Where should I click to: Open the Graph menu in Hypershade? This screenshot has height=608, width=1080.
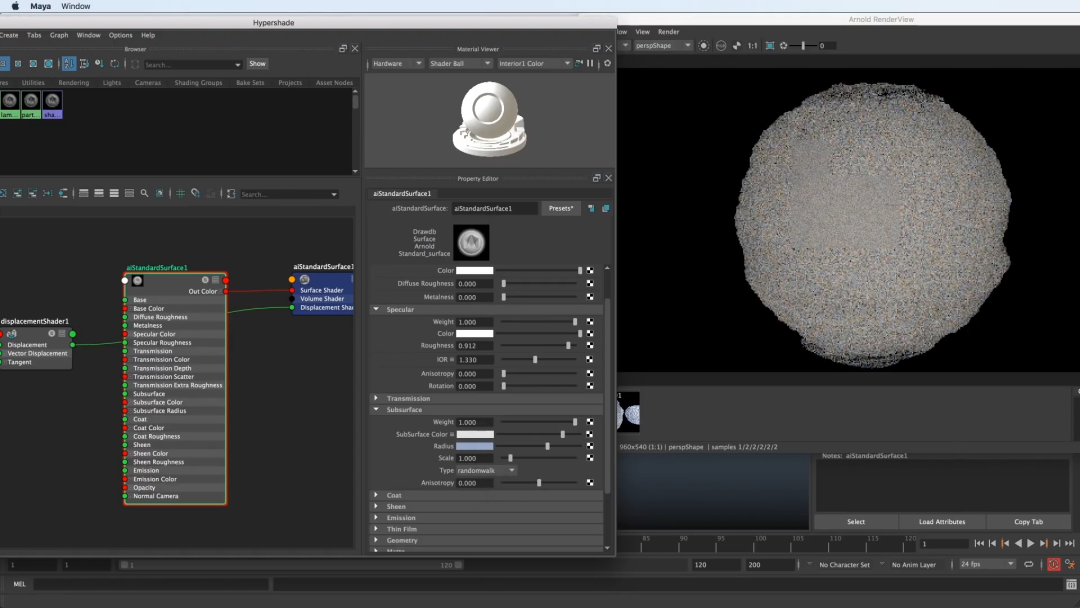click(59, 35)
